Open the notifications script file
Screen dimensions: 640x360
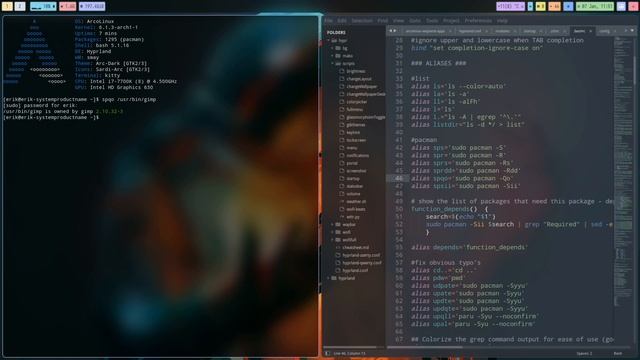(x=358, y=156)
